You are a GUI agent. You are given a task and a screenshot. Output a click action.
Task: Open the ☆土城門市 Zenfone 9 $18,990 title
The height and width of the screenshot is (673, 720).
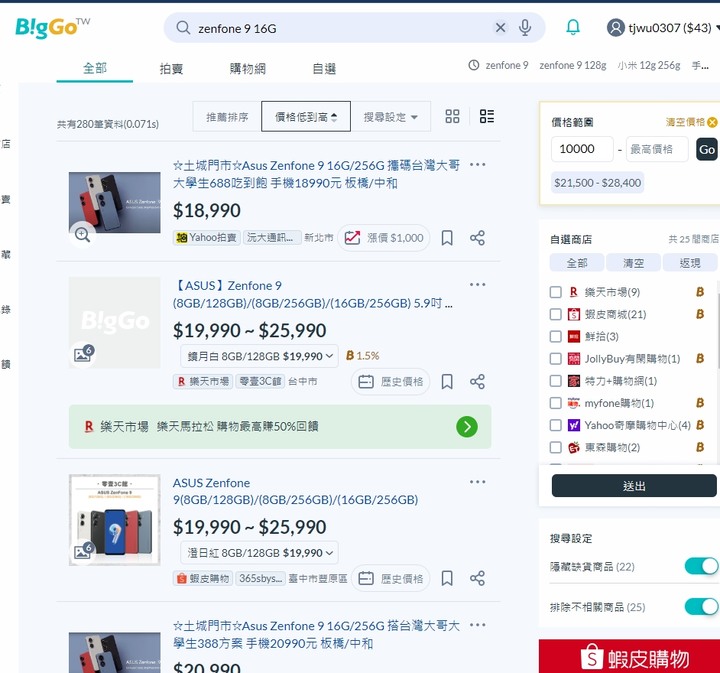316,174
